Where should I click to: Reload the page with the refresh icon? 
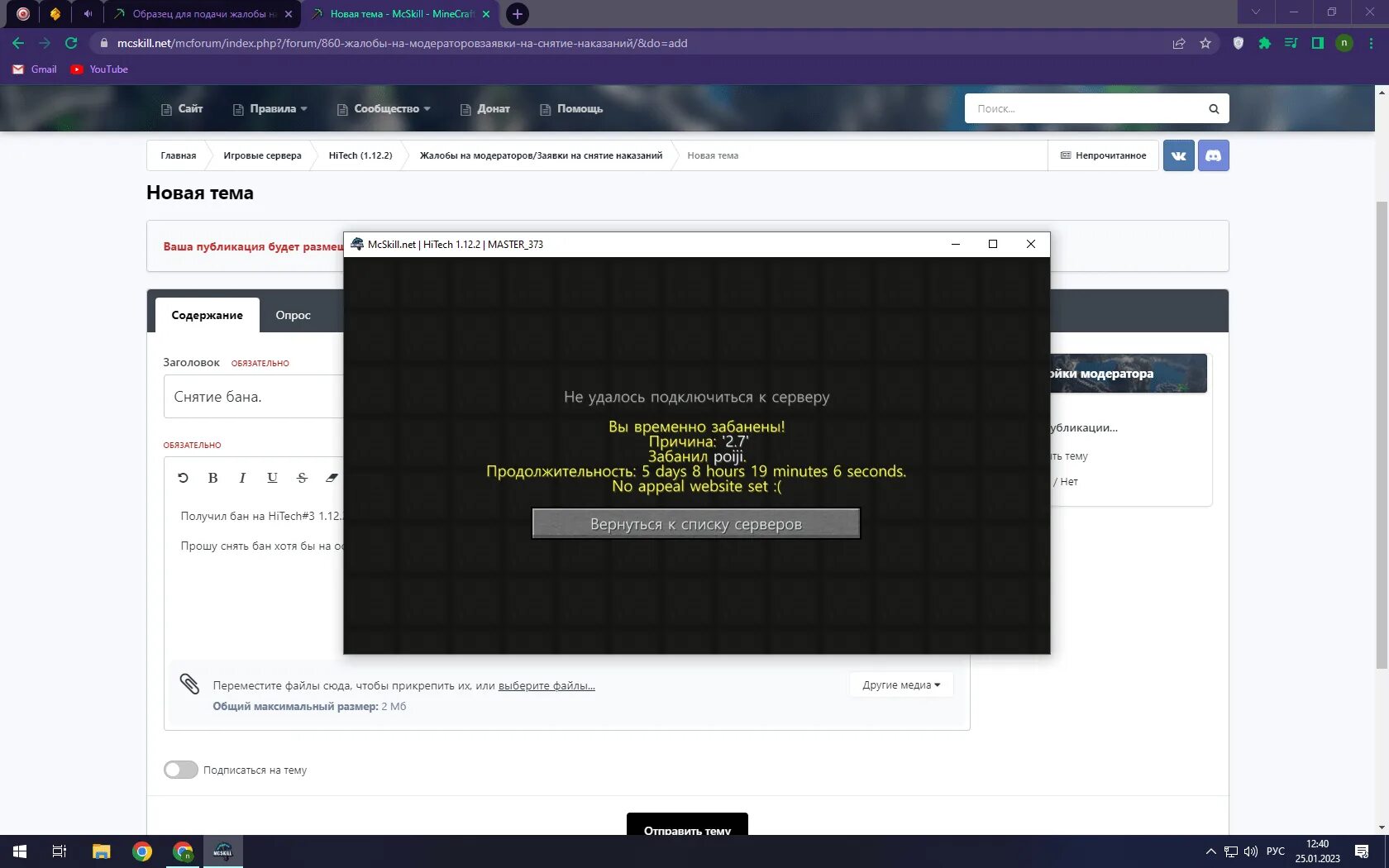pos(71,43)
